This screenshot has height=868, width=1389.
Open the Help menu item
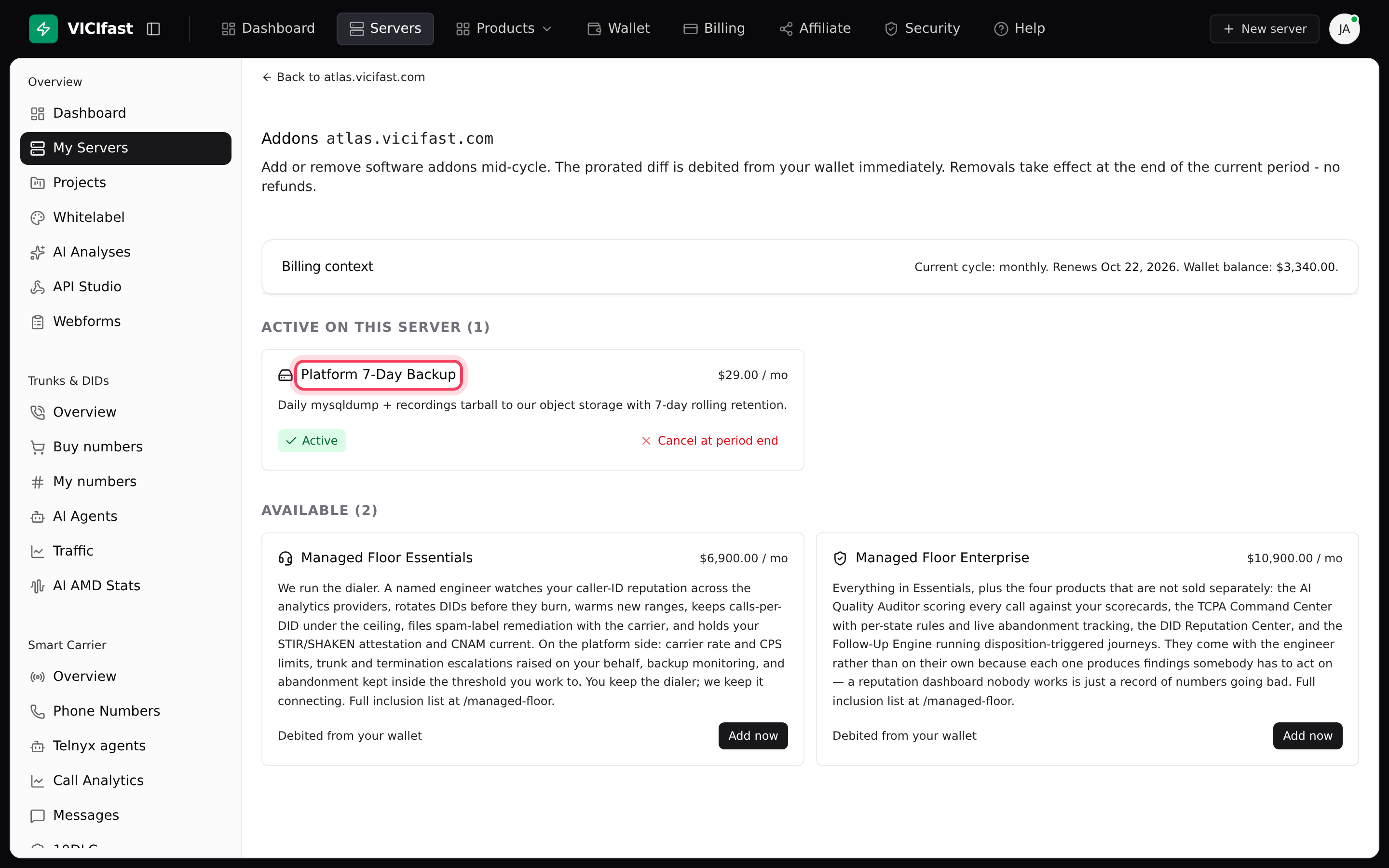1020,29
